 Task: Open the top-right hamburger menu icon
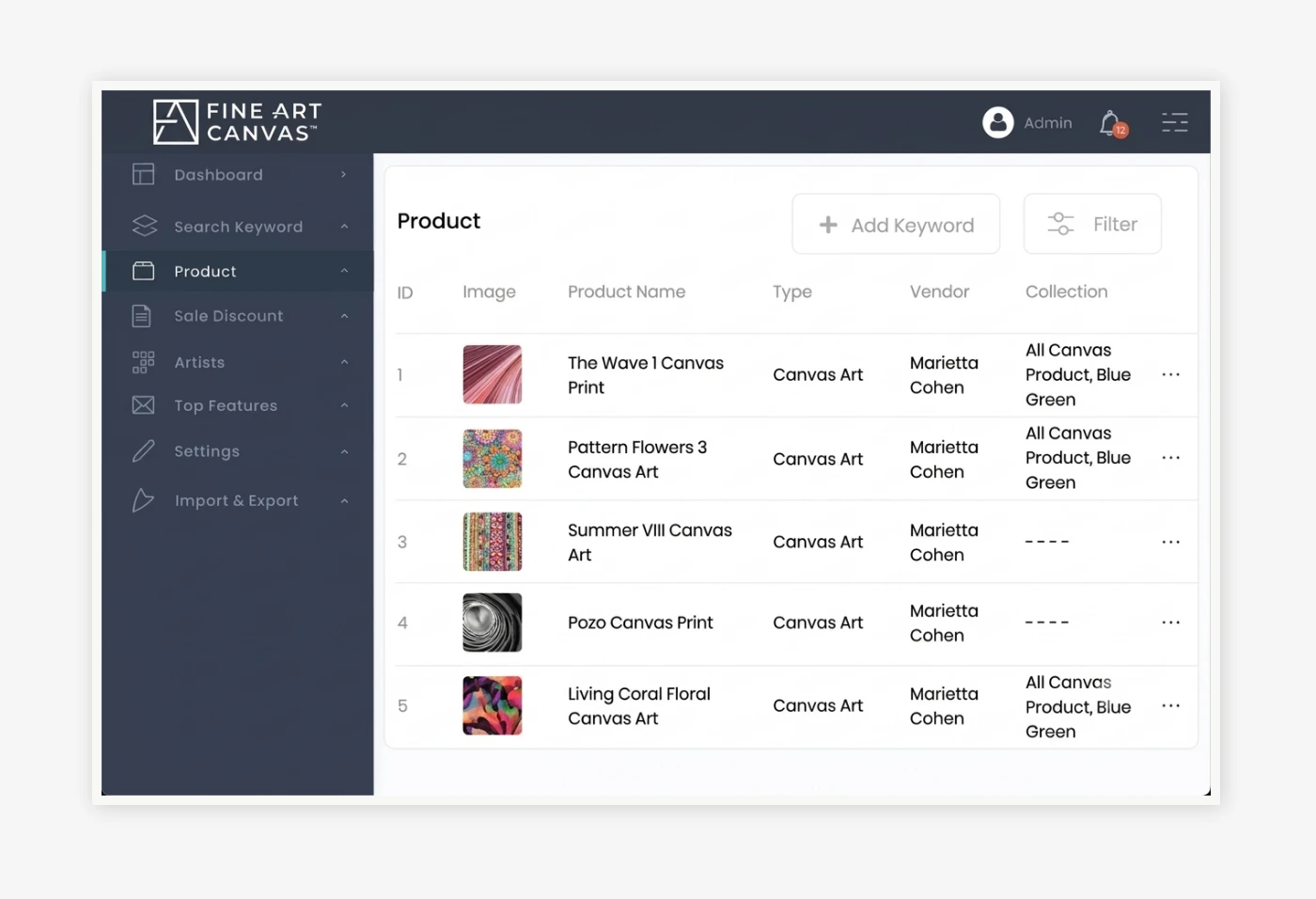click(x=1175, y=122)
